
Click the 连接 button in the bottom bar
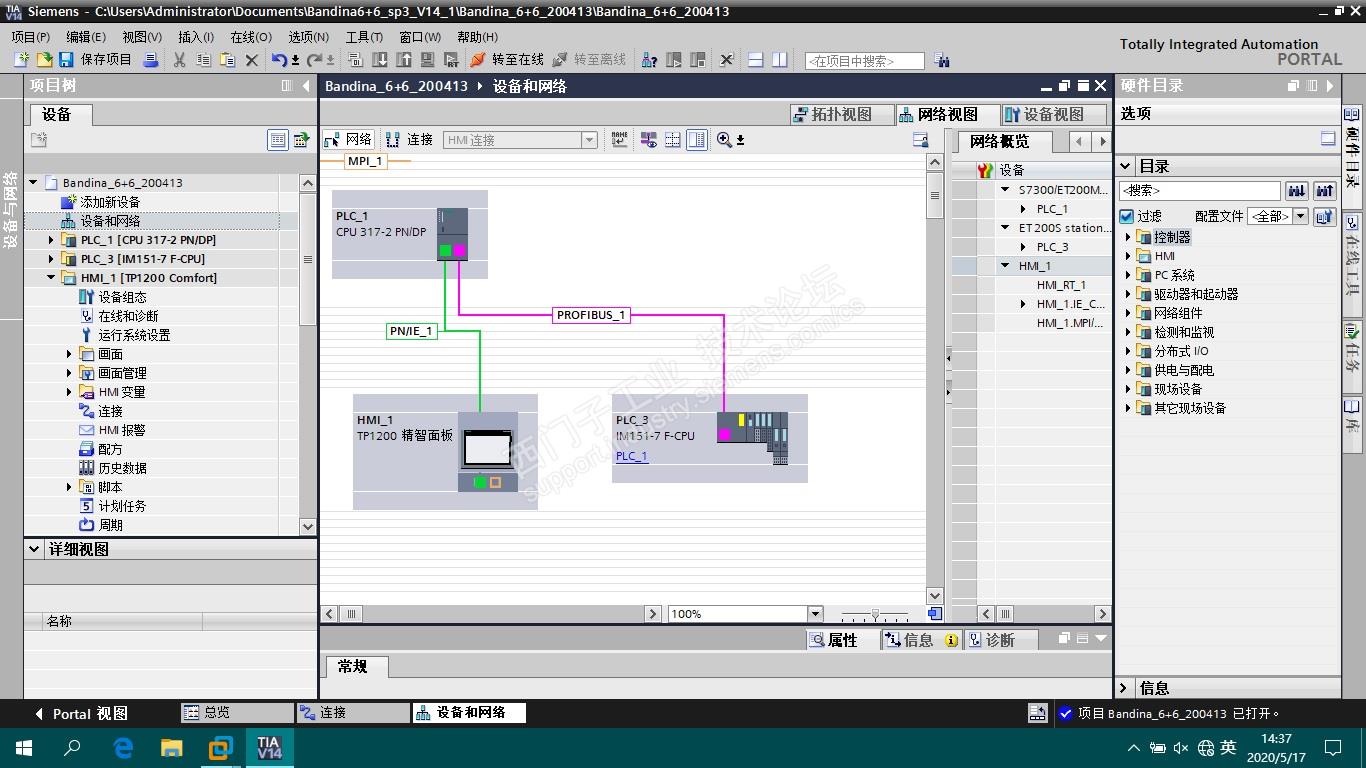(354, 713)
